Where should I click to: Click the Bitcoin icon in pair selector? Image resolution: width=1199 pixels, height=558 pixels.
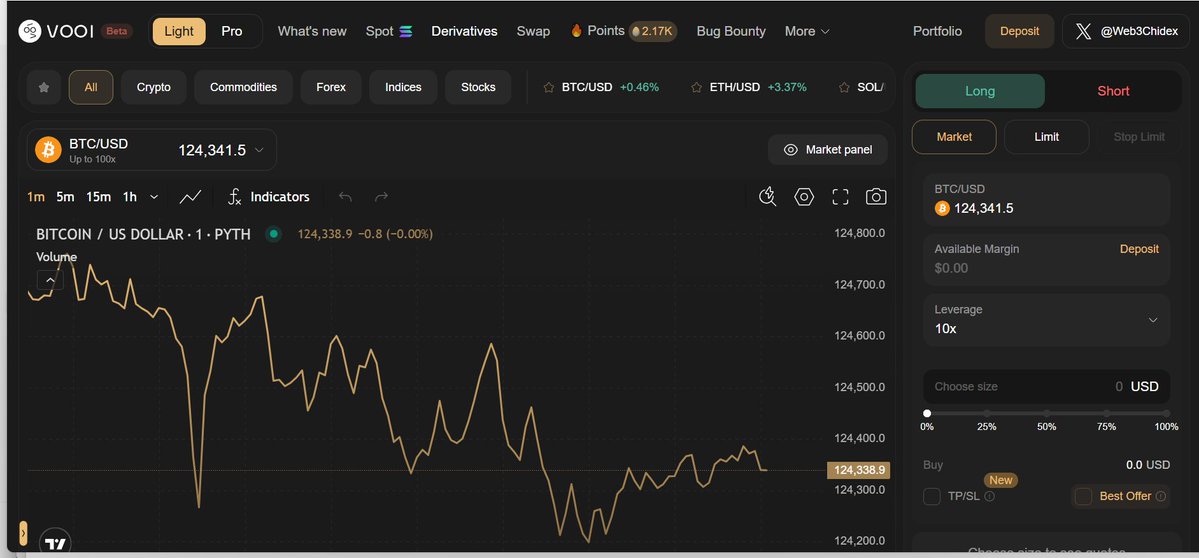pyautogui.click(x=48, y=150)
